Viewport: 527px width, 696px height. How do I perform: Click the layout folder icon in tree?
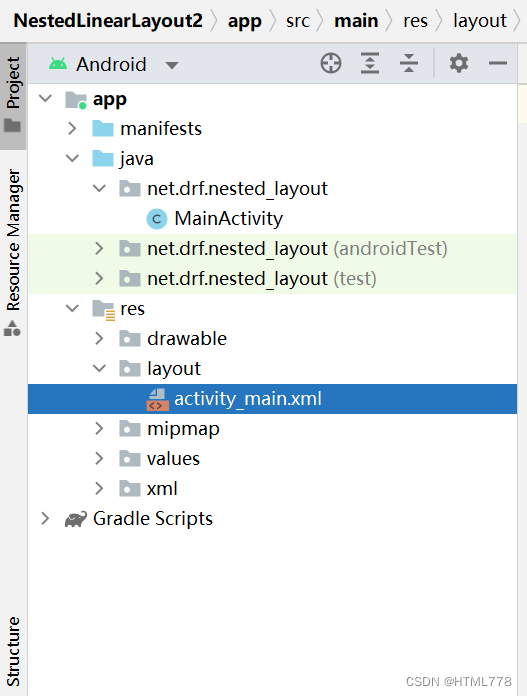click(130, 368)
